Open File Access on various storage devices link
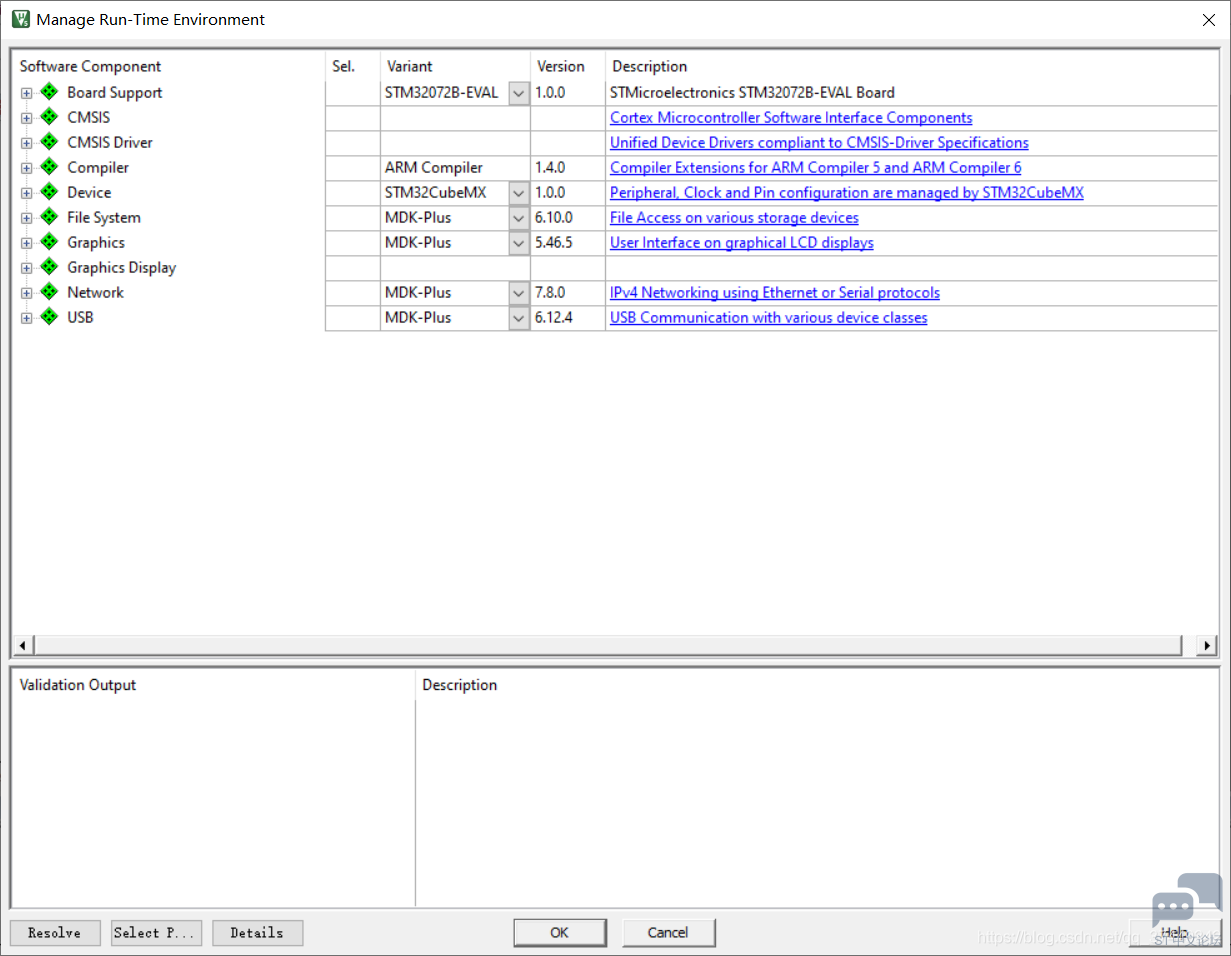The height and width of the screenshot is (956, 1231). point(734,218)
